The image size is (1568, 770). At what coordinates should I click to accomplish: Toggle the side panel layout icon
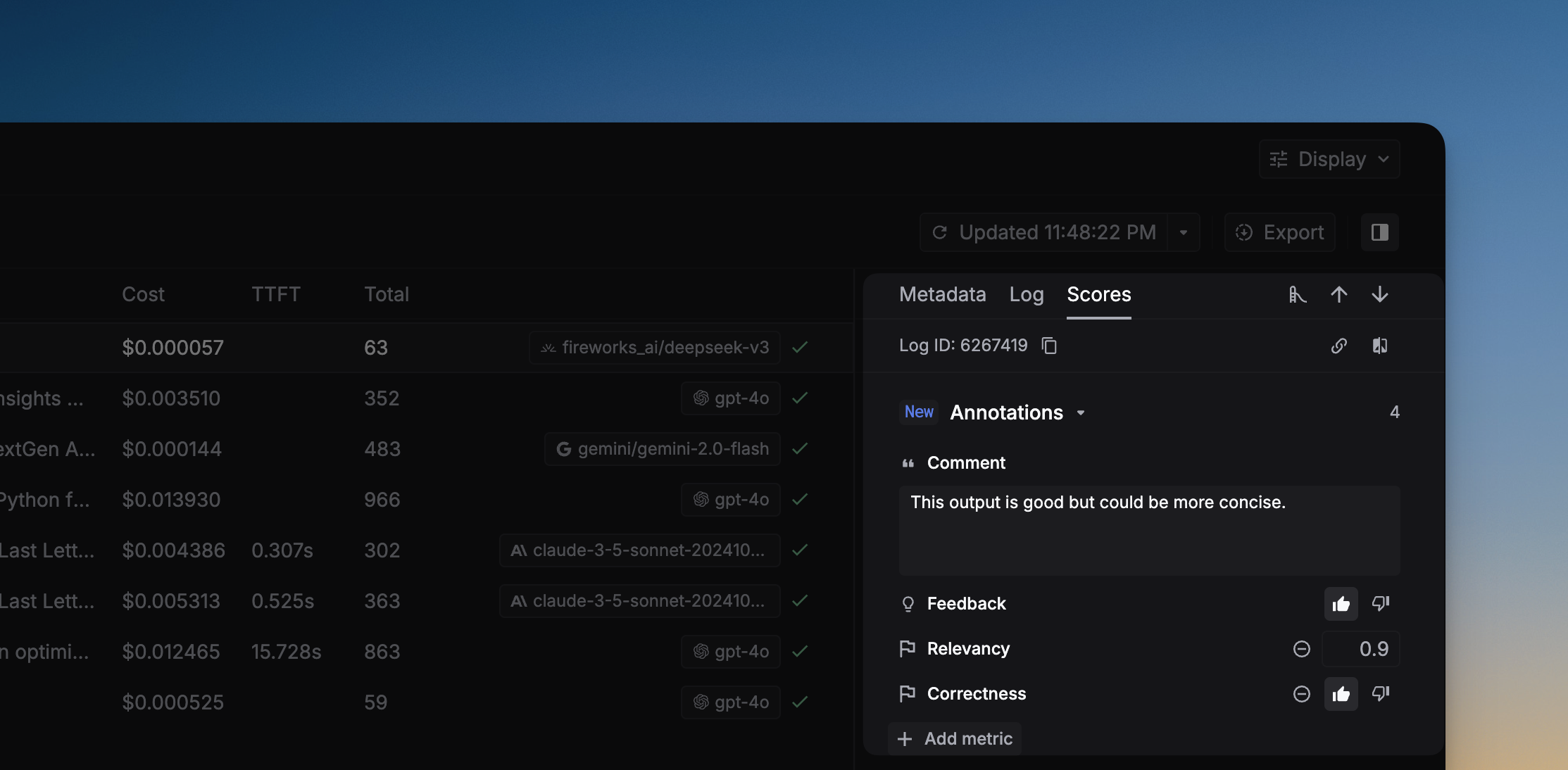1379,232
